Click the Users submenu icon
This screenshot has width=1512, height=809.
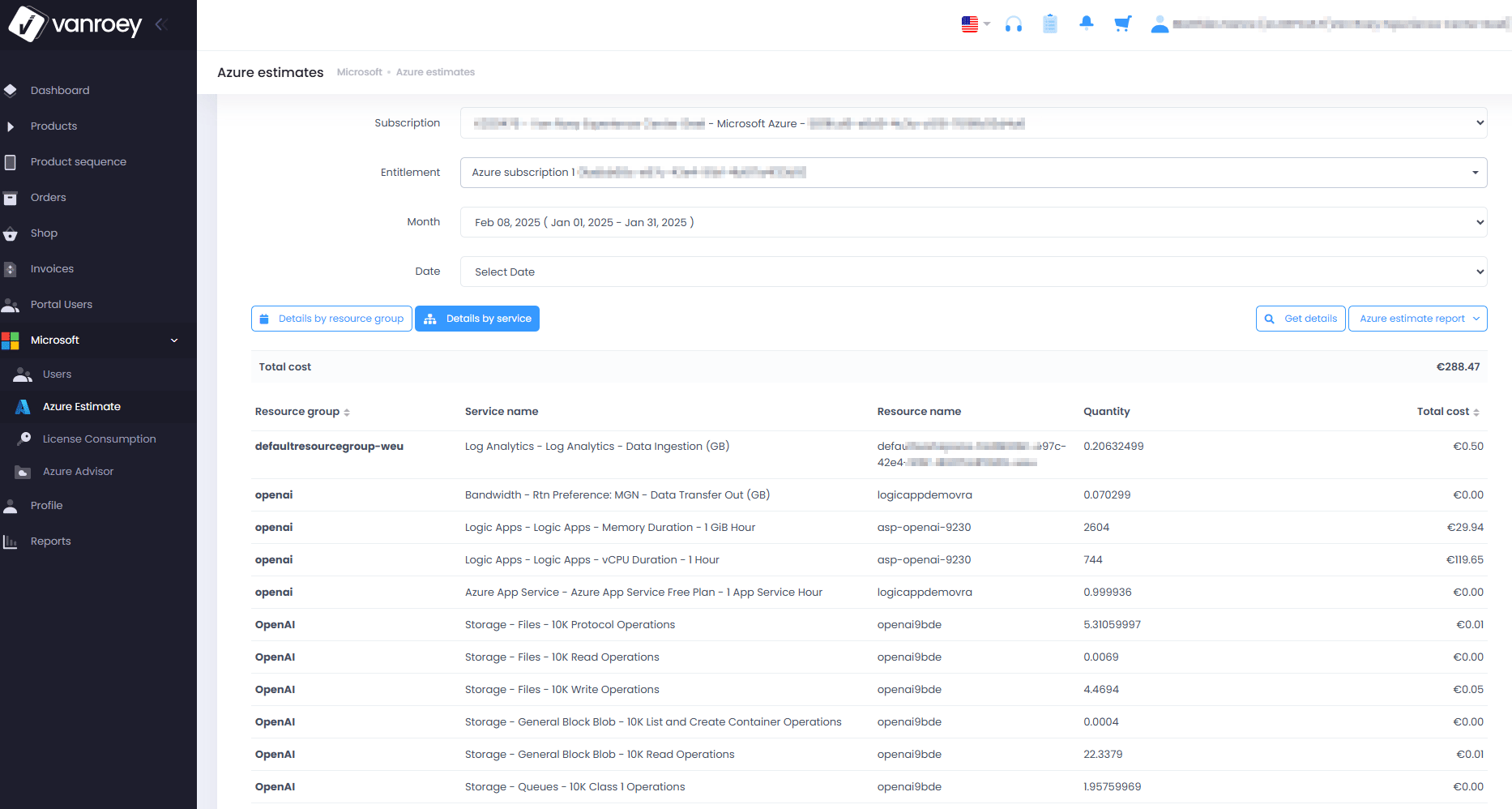pos(23,375)
